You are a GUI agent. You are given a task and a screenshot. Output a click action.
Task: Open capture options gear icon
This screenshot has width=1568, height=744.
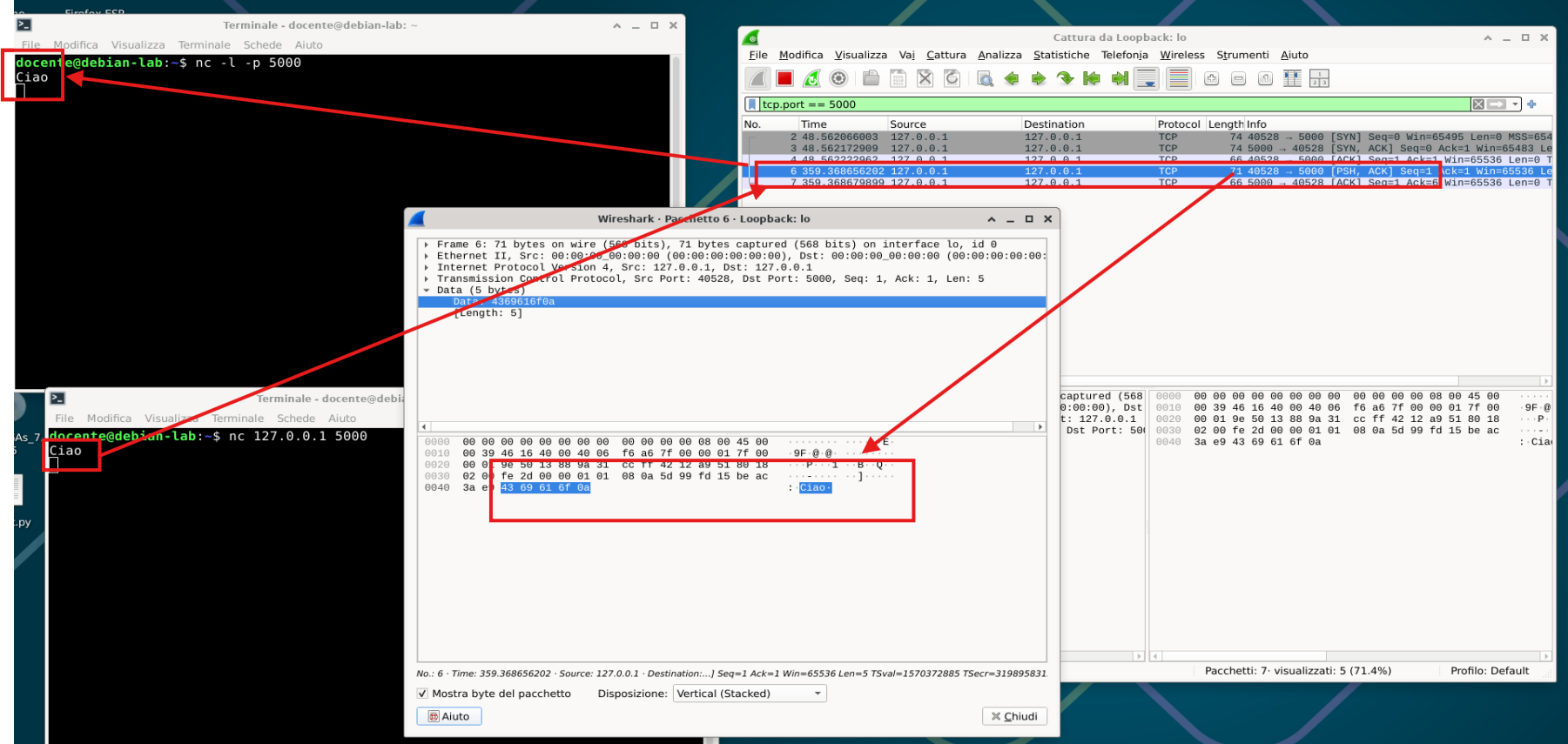838,78
